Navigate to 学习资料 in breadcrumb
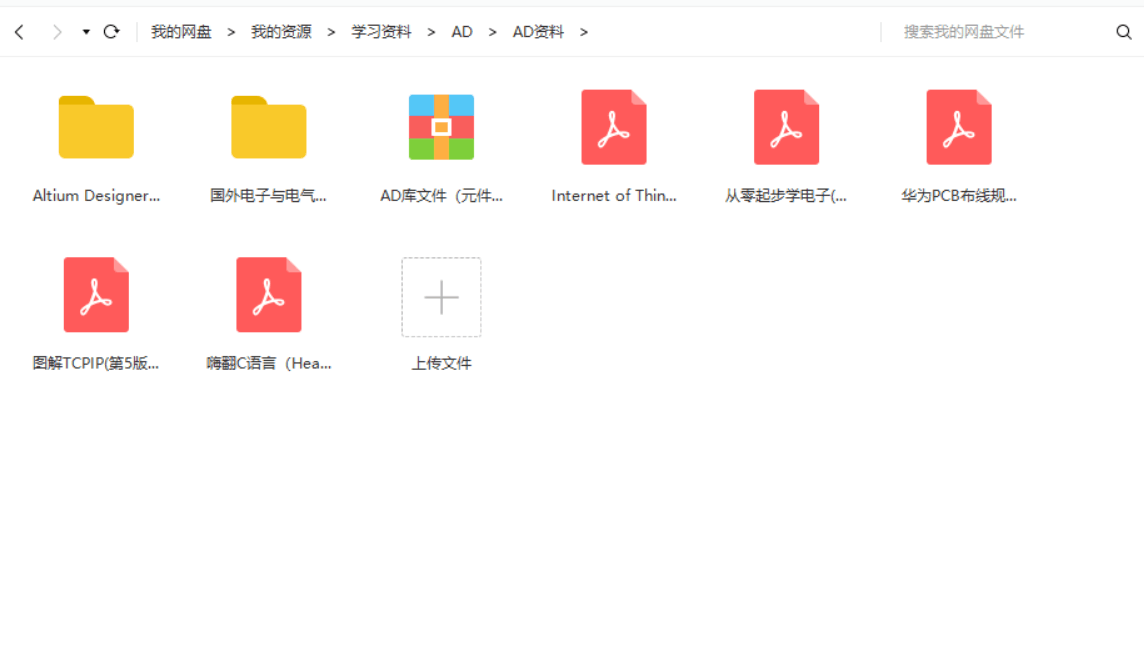The height and width of the screenshot is (658, 1144). [x=382, y=32]
